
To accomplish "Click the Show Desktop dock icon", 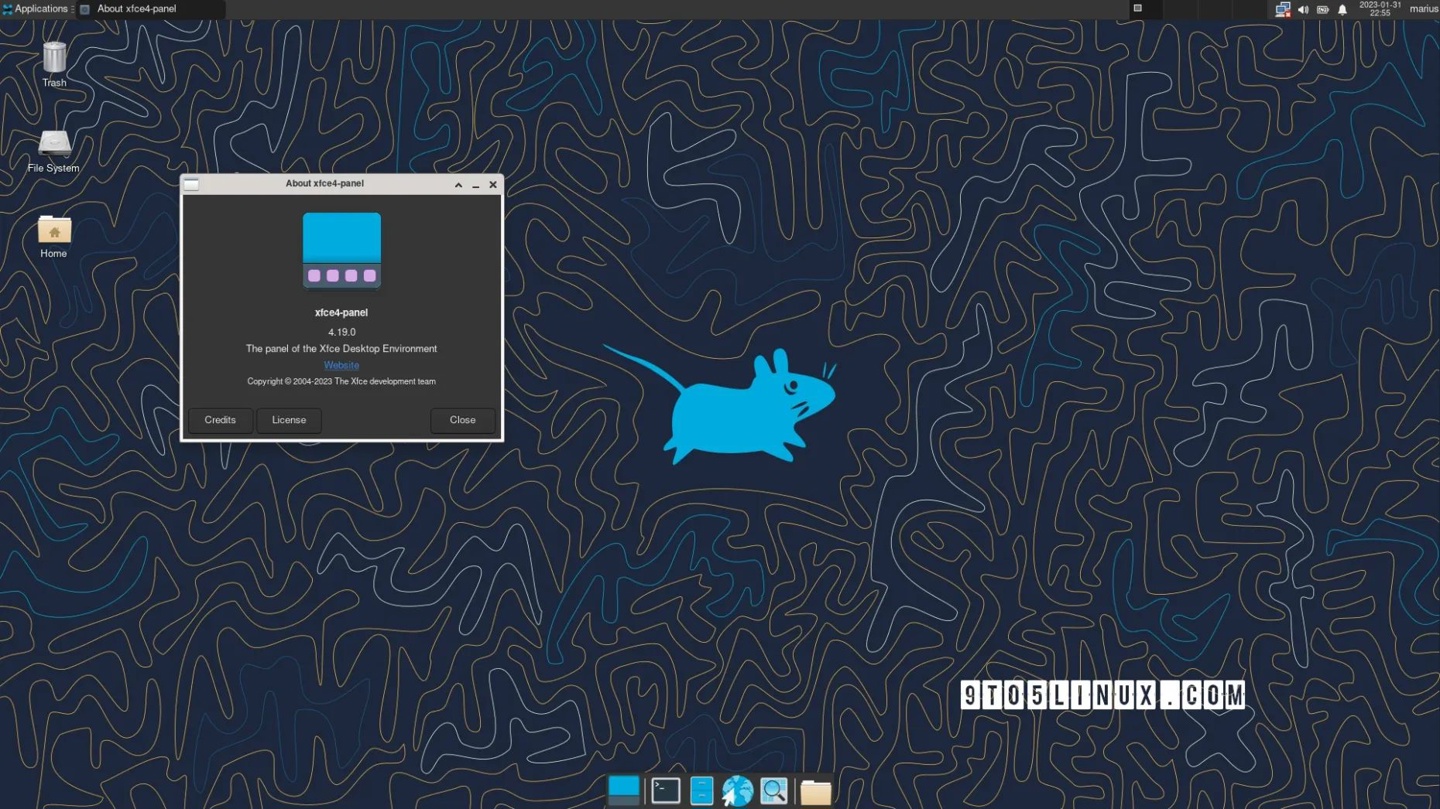I will click(623, 790).
